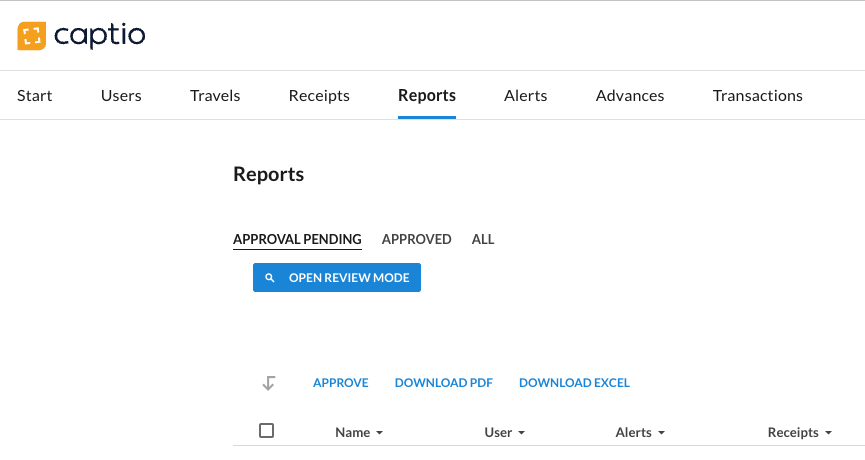Image resolution: width=865 pixels, height=460 pixels.
Task: Expand the Receipts column sort dropdown
Action: click(828, 434)
